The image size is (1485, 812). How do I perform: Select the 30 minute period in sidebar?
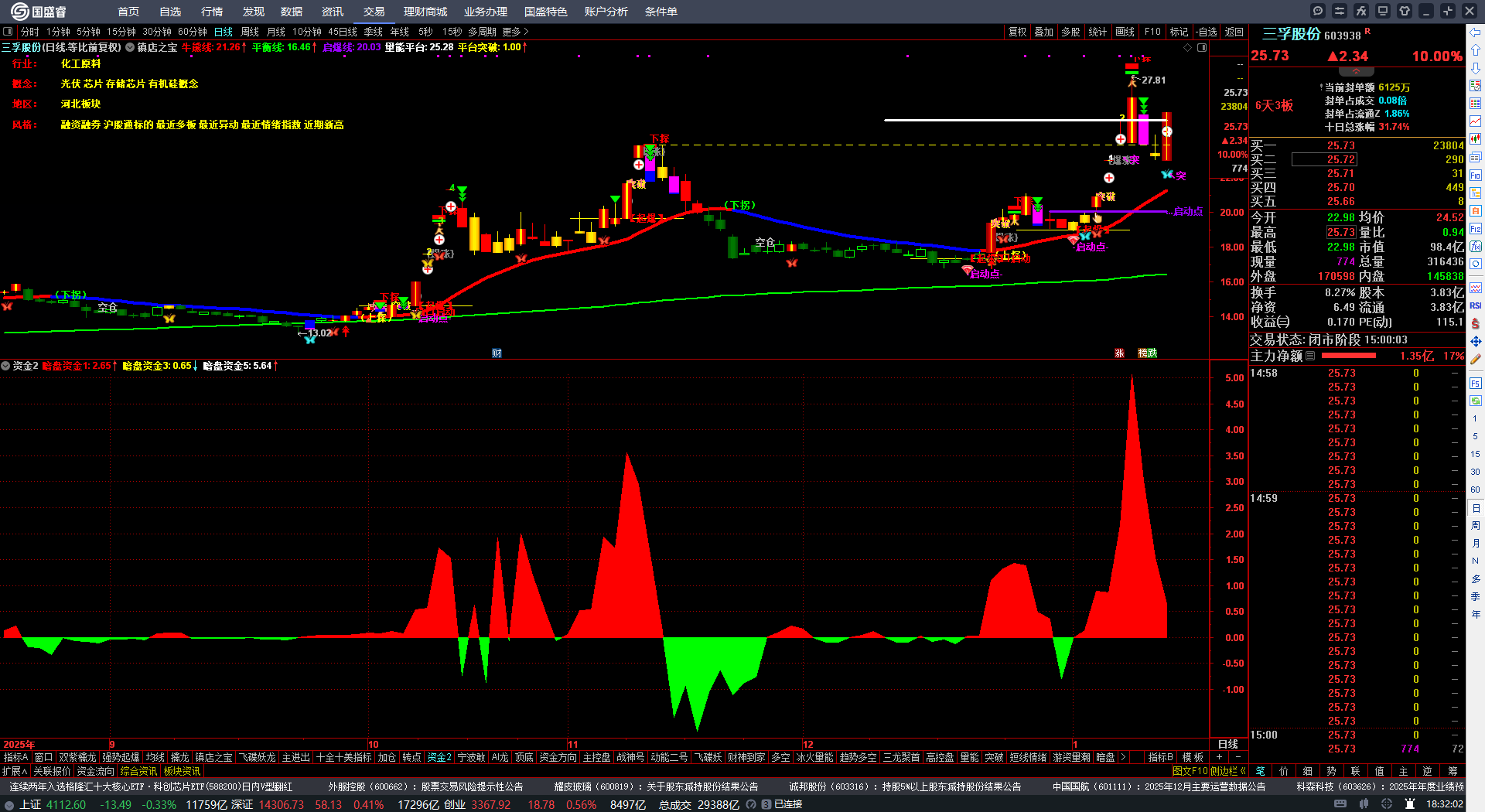pos(1476,472)
